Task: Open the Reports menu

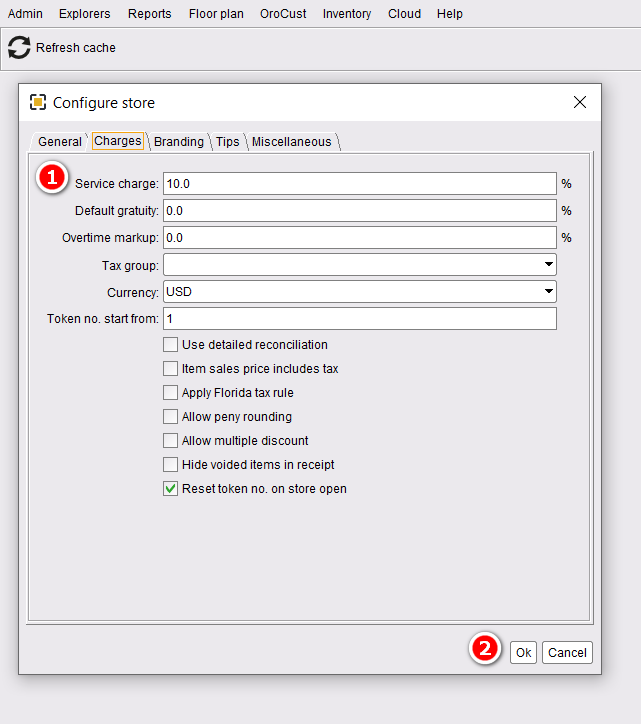Action: [150, 14]
